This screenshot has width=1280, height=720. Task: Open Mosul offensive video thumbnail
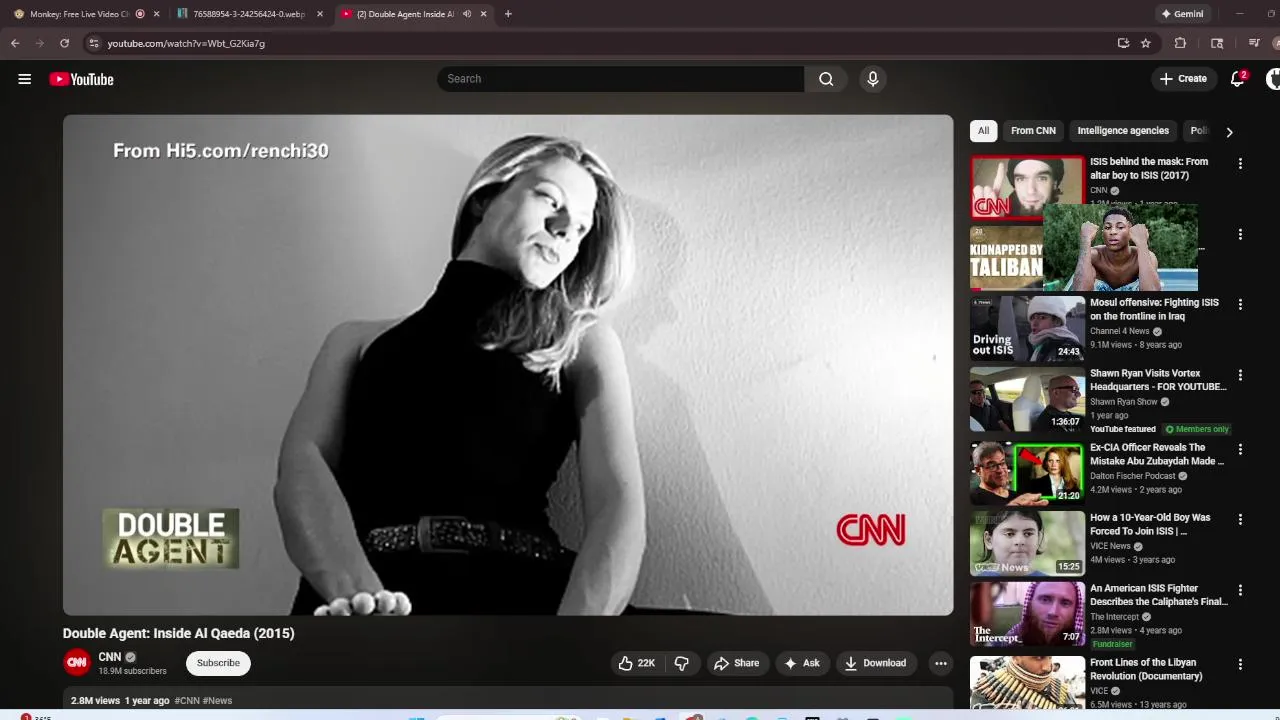tap(1027, 328)
